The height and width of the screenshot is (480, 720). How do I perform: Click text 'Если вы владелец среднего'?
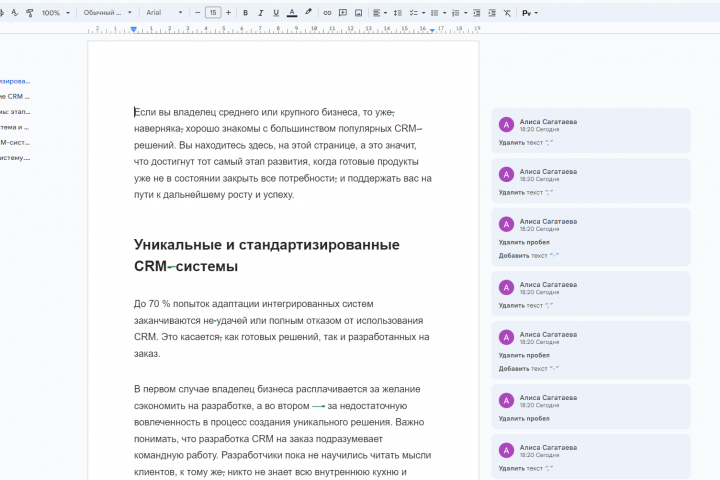tap(197, 112)
